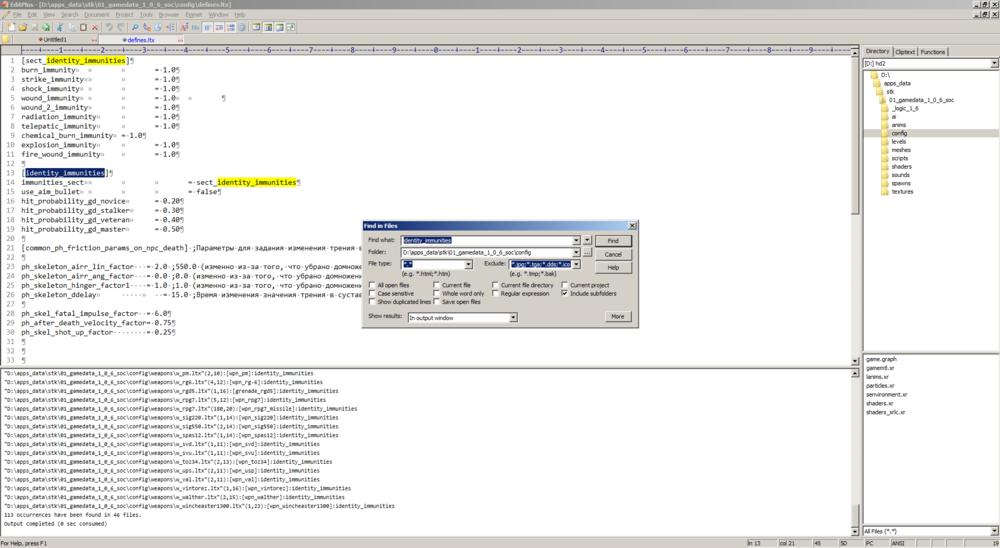This screenshot has width=1000, height=548.
Task: Expand the File type combo box
Action: pyautogui.click(x=468, y=265)
